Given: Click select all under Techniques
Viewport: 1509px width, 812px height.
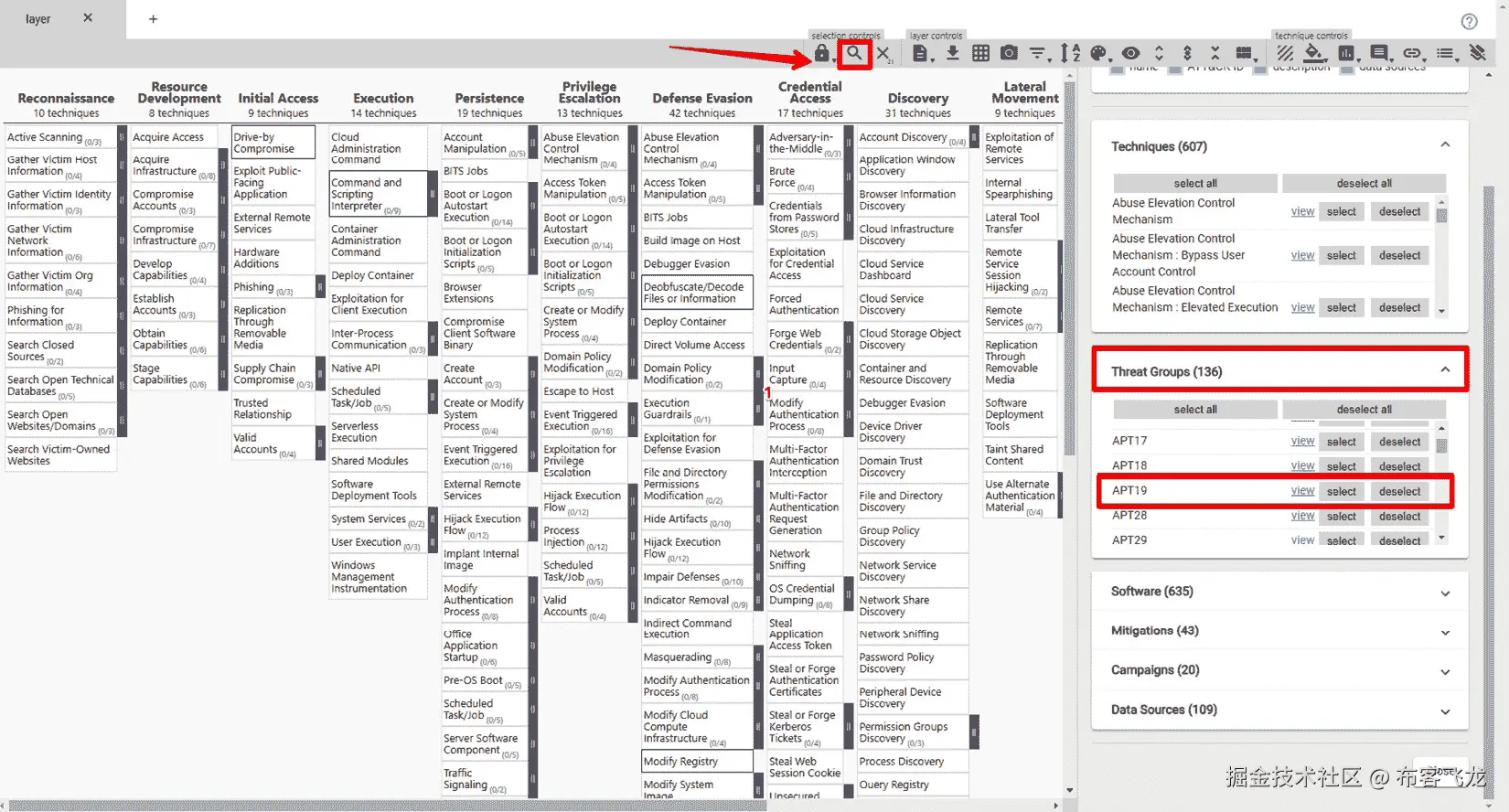Looking at the screenshot, I should (1195, 183).
